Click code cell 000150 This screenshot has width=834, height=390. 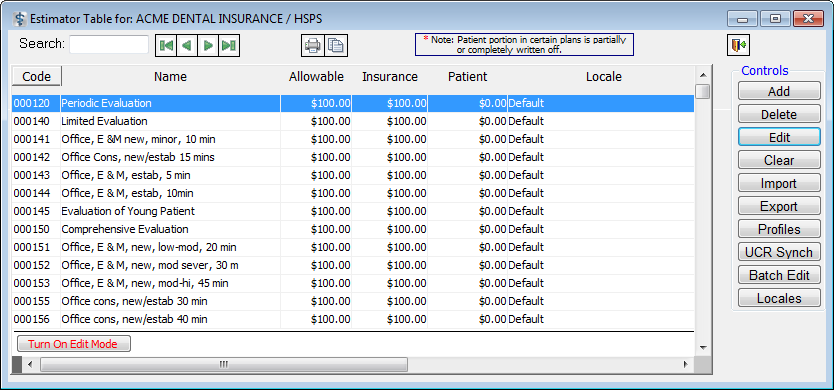(x=36, y=229)
